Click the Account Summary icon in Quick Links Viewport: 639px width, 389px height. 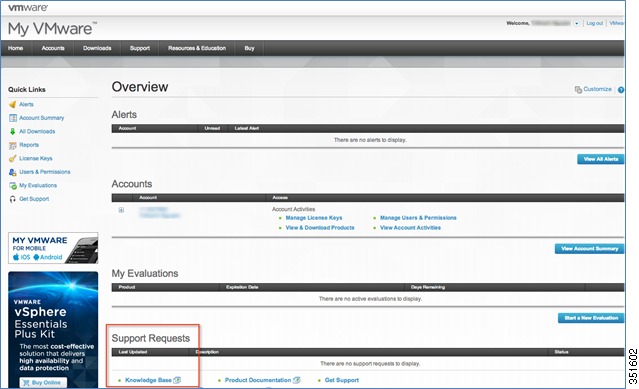click(13, 118)
